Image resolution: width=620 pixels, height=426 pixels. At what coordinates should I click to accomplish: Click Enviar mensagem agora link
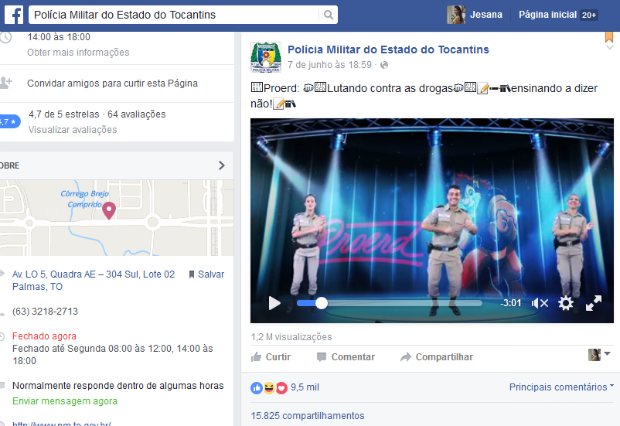(65, 401)
